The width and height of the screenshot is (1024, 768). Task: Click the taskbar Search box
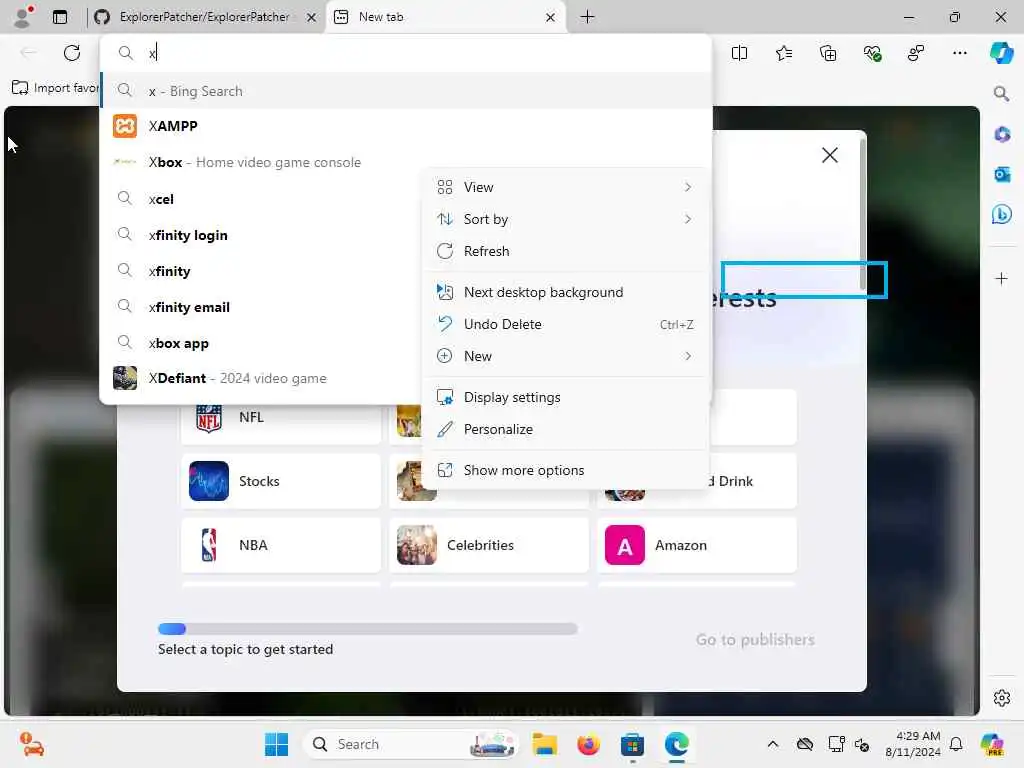pyautogui.click(x=410, y=744)
